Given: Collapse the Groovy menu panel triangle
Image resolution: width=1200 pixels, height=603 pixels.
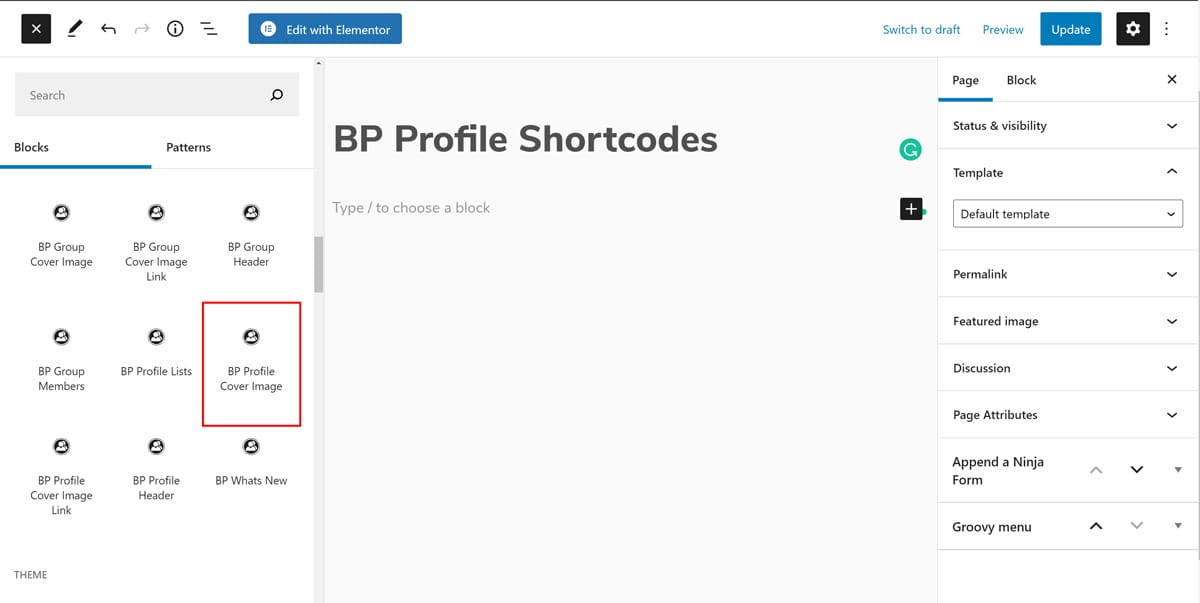Looking at the screenshot, I should [x=1178, y=526].
